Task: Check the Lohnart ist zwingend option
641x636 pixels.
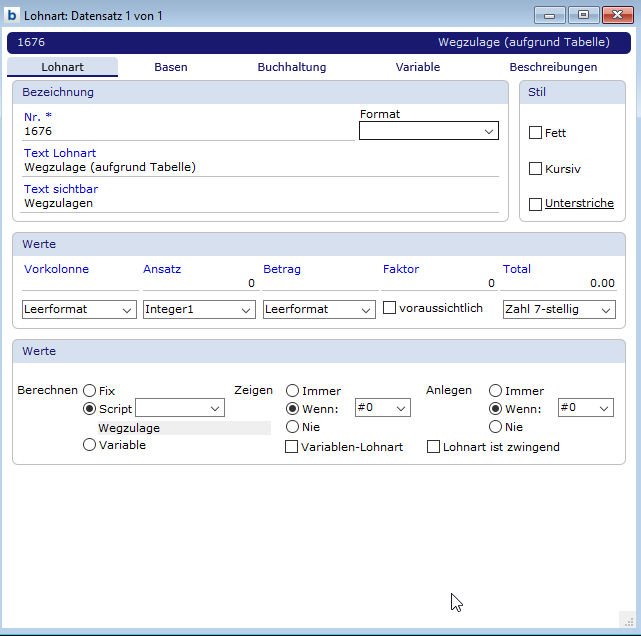Action: pos(434,447)
